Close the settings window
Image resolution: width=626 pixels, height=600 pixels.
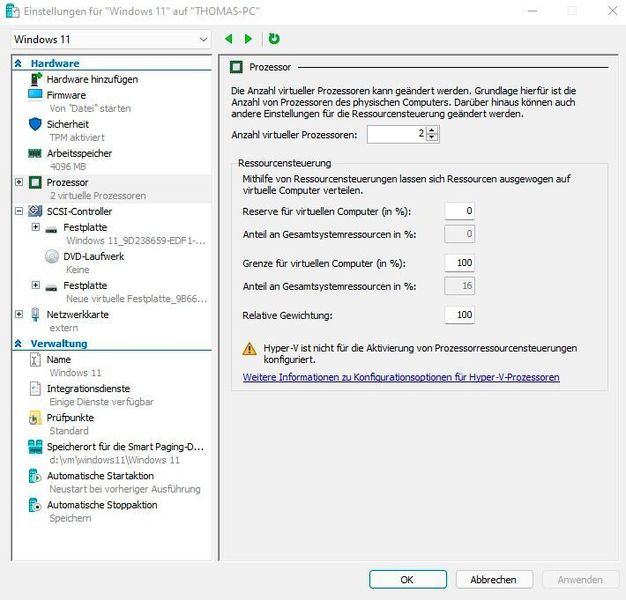coord(612,11)
